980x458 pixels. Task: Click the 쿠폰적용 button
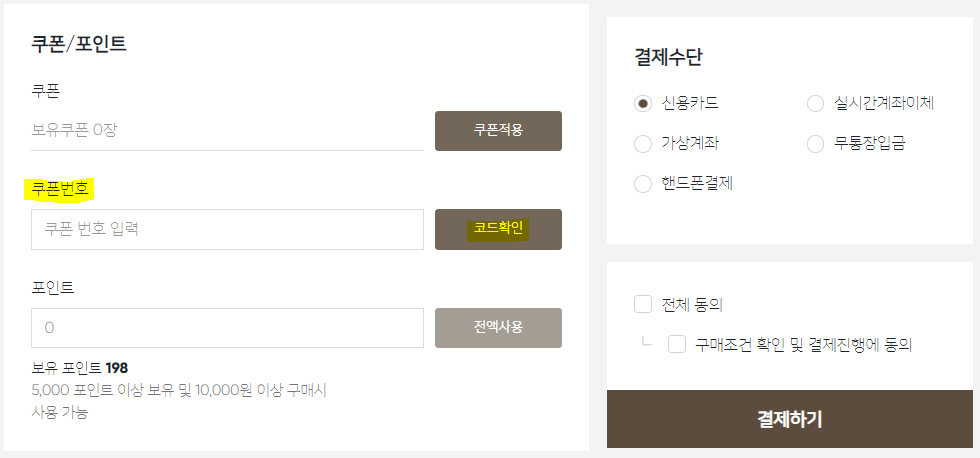498,131
